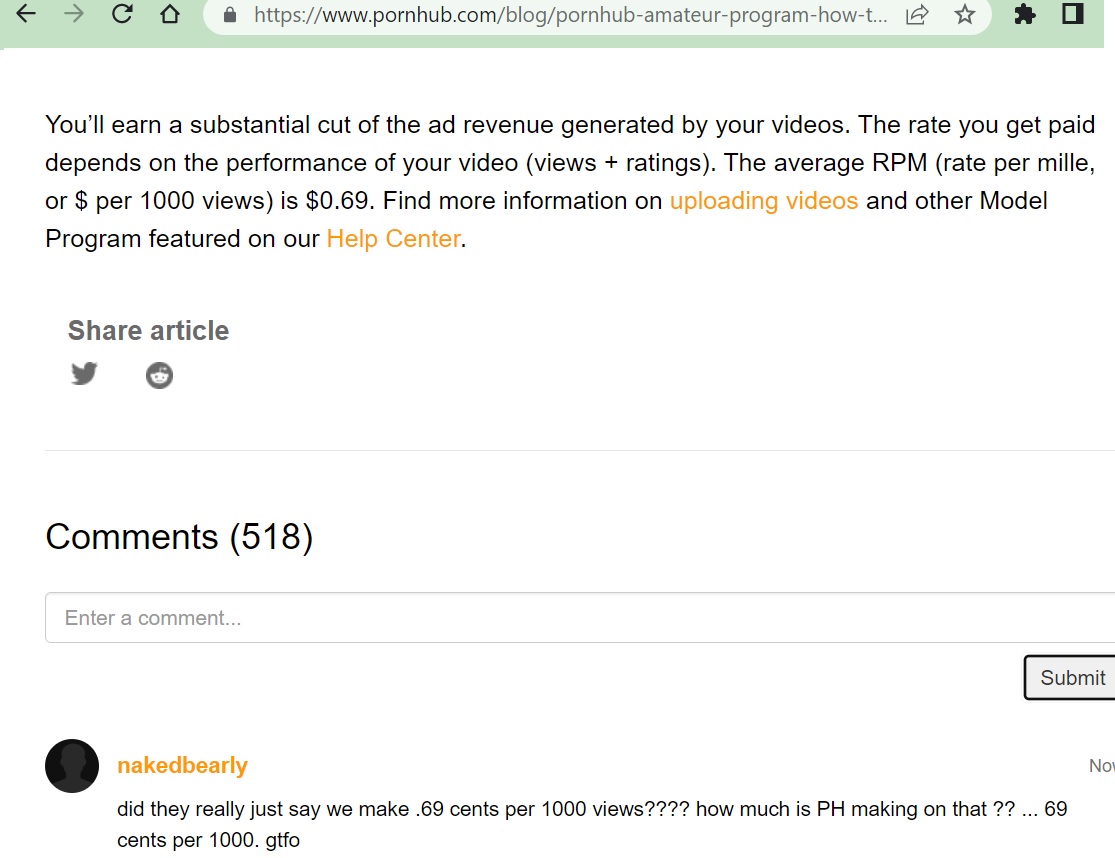Click the share page icon in address bar
This screenshot has height=858, width=1115.
tap(918, 14)
